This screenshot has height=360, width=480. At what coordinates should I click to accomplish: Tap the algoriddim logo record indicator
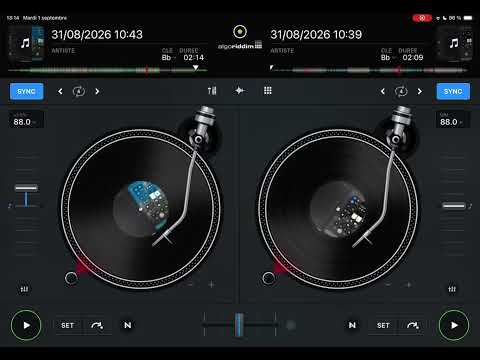pyautogui.click(x=240, y=32)
